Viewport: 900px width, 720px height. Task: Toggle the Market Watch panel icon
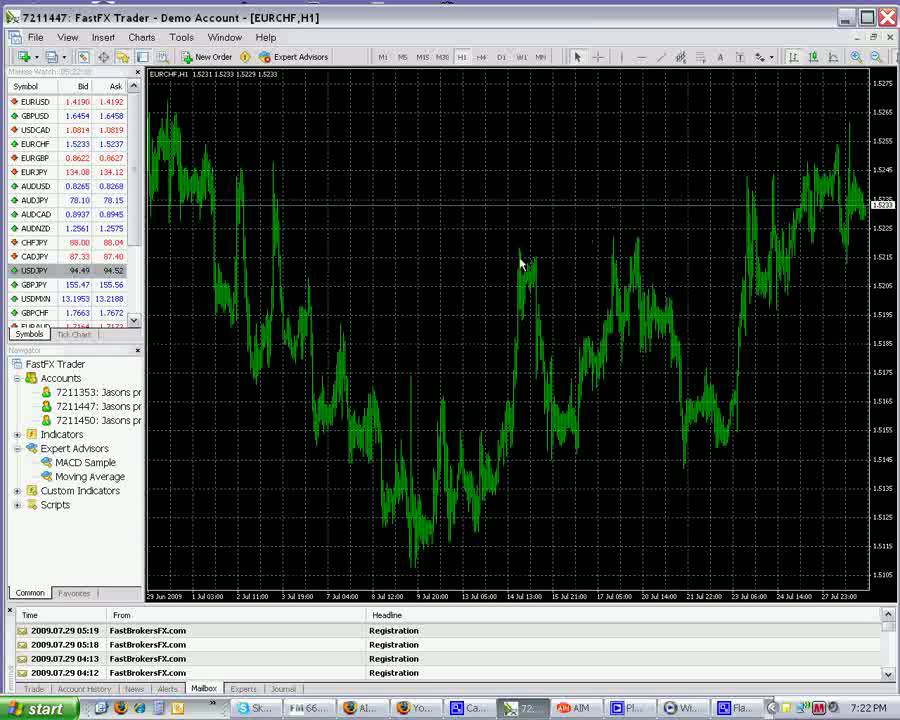84,57
